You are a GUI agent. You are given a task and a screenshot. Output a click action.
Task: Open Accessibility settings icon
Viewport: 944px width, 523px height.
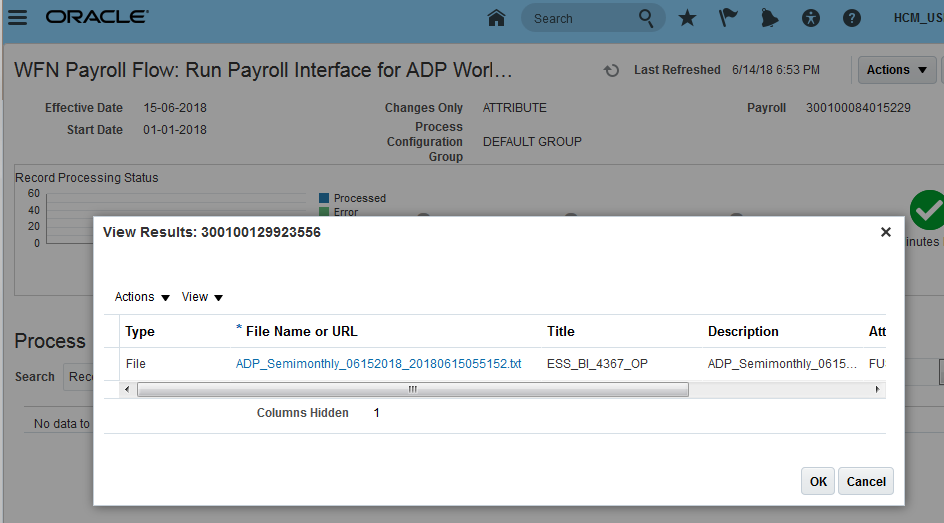[811, 18]
